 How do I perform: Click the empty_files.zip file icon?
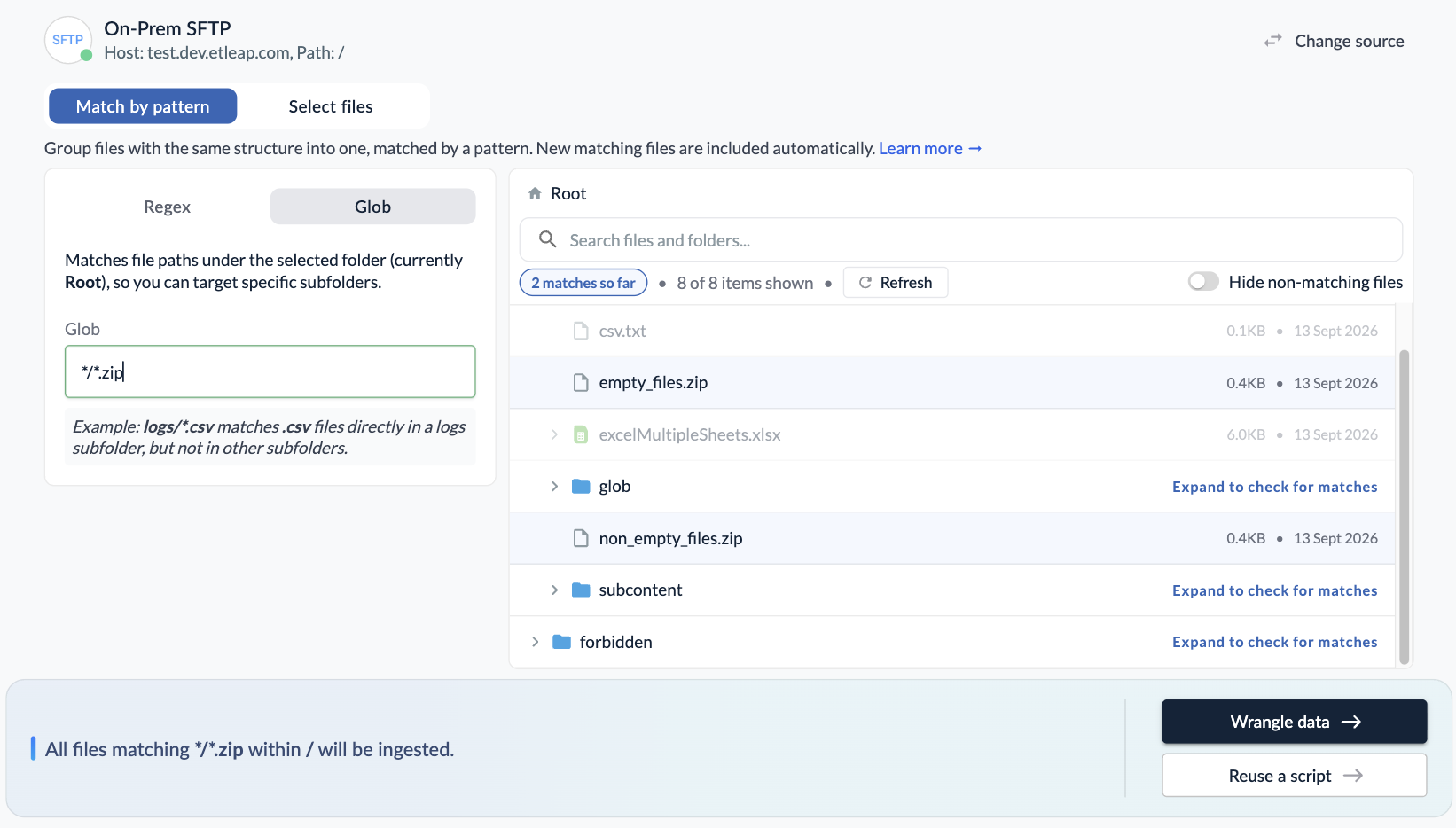click(x=581, y=382)
